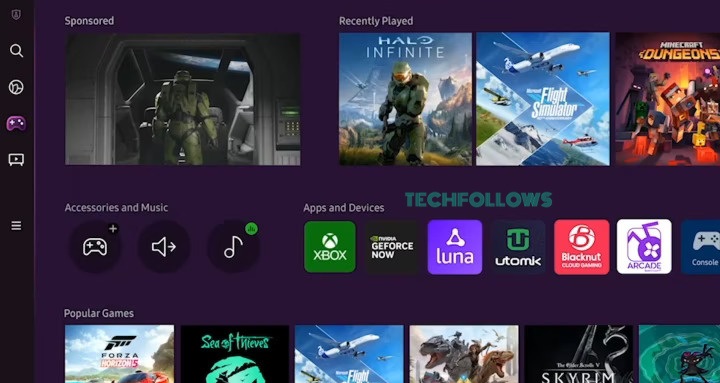Open the hamburger menu in sidebar
This screenshot has width=720, height=383.
click(17, 225)
